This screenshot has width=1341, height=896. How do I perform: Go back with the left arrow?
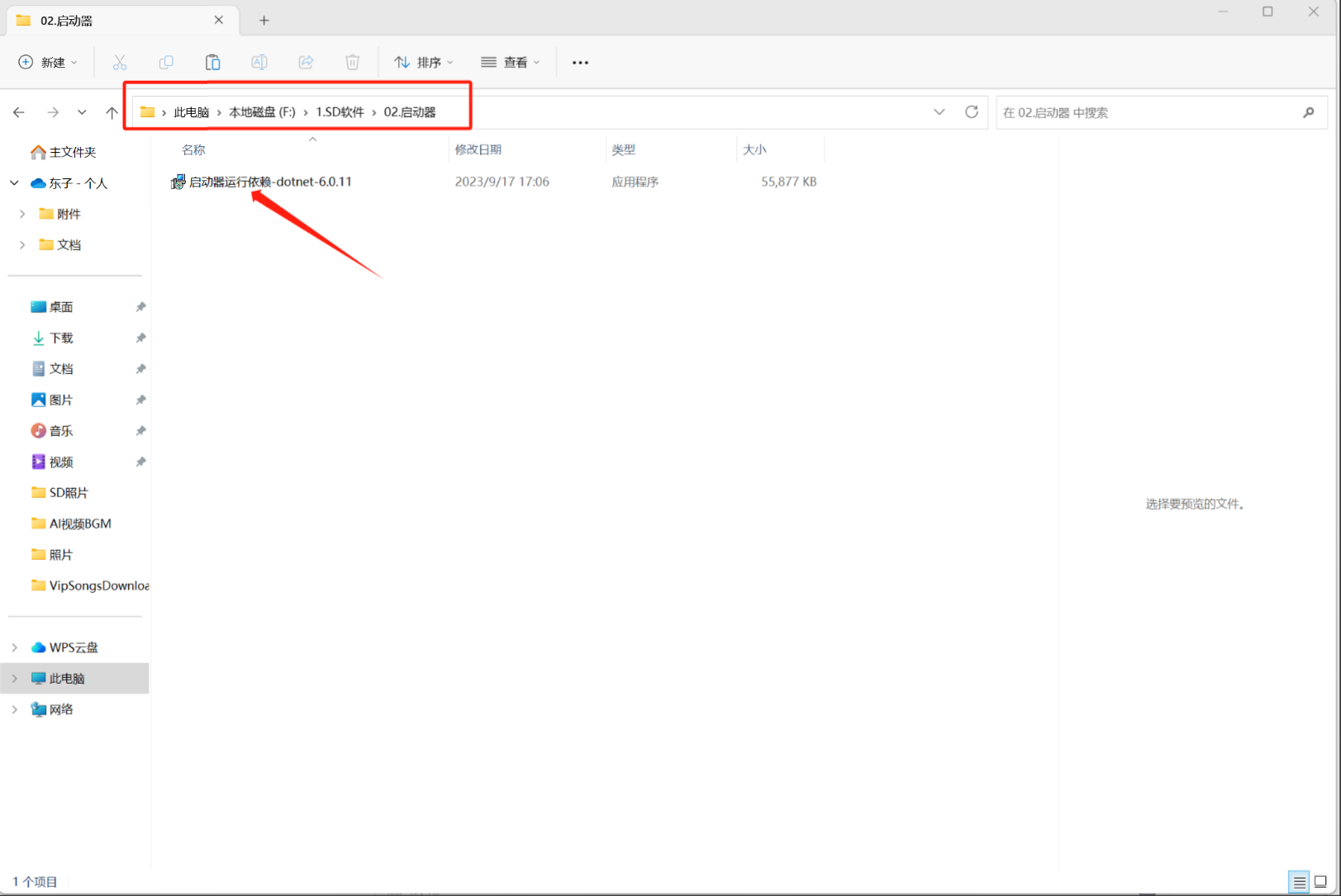pos(19,112)
